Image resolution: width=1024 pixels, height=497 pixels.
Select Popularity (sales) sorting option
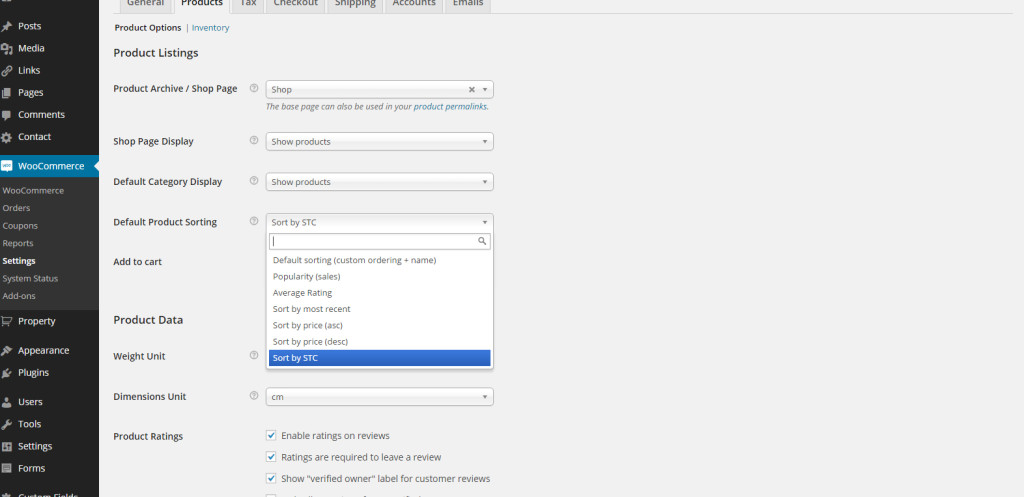302,276
